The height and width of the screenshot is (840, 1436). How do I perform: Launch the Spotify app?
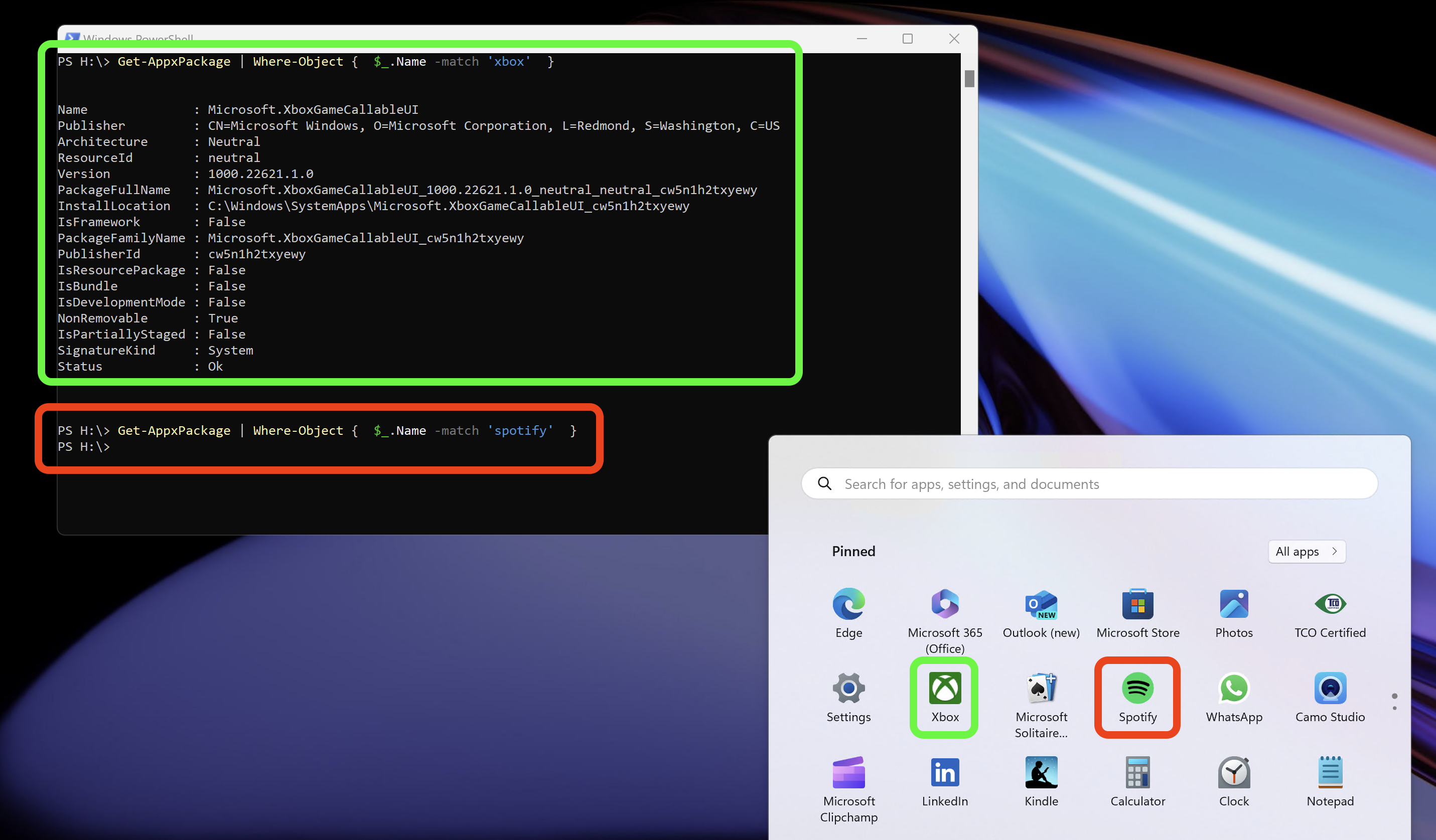[x=1137, y=697]
